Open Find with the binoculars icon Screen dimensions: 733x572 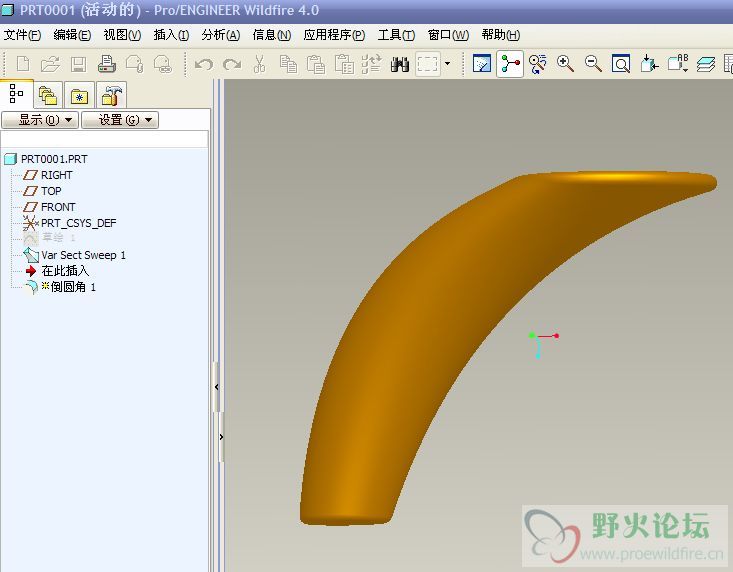pos(400,64)
